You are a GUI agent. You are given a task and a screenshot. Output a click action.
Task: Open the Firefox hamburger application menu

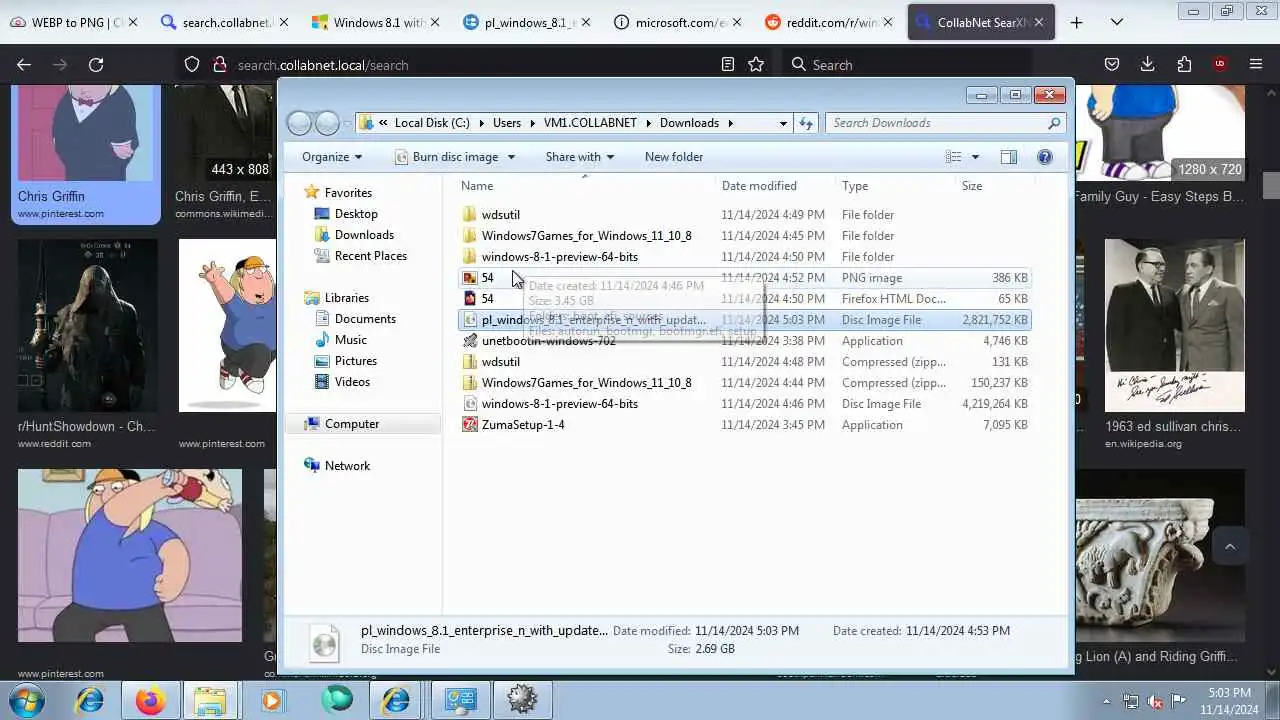tap(1256, 64)
